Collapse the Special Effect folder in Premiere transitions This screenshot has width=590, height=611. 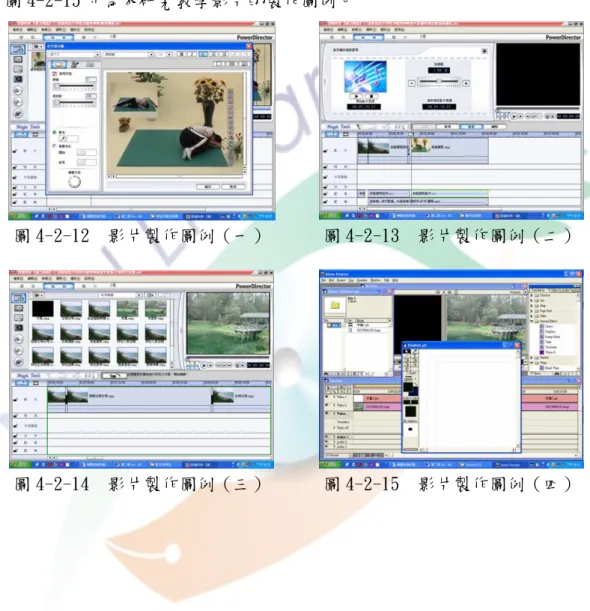tap(532, 321)
